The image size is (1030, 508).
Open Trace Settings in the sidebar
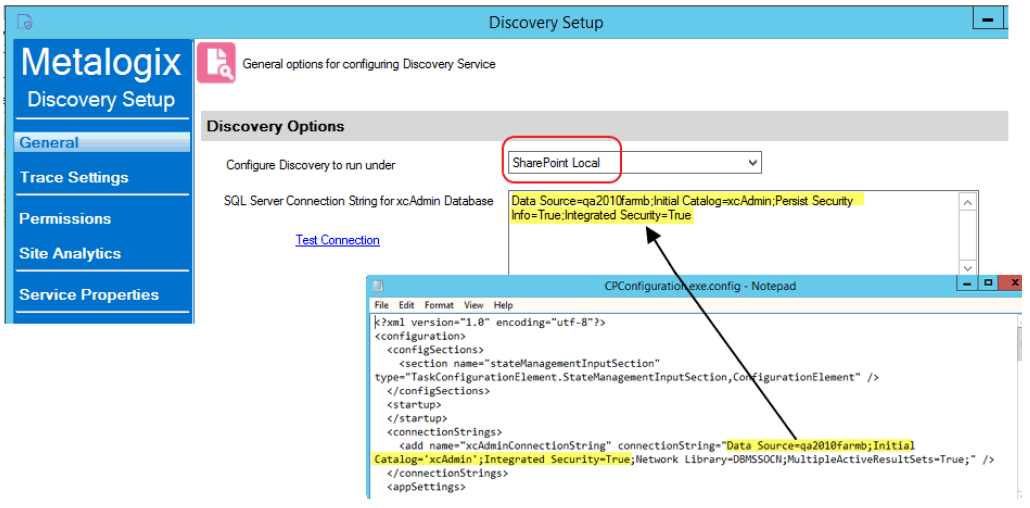pyautogui.click(x=74, y=177)
